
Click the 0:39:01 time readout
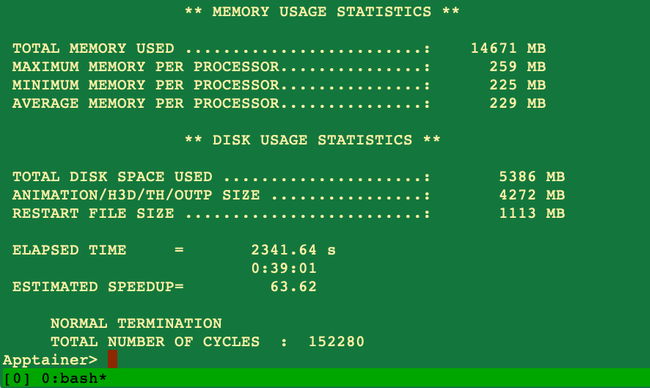pyautogui.click(x=284, y=268)
